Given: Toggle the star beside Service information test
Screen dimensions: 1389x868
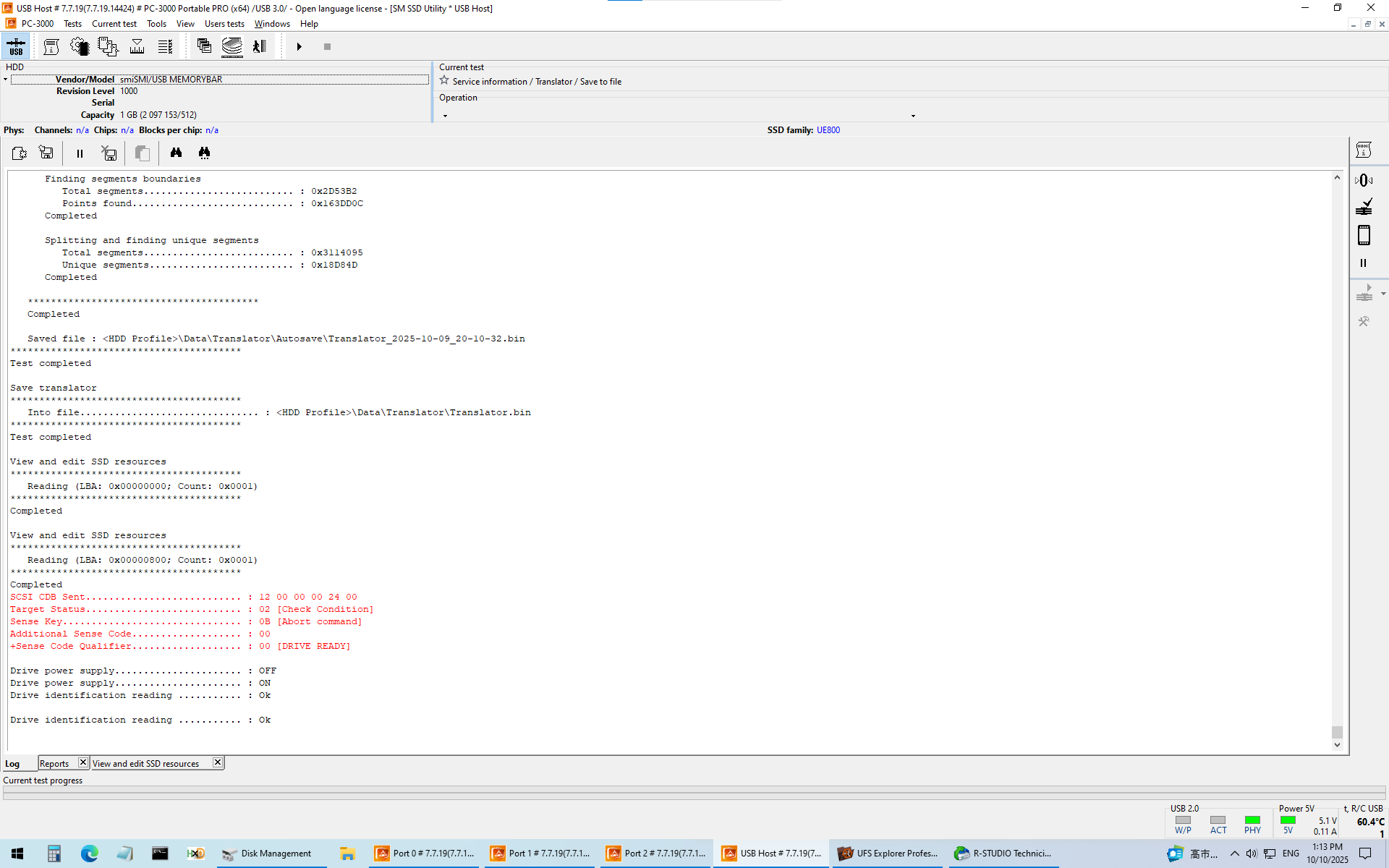Looking at the screenshot, I should [444, 81].
